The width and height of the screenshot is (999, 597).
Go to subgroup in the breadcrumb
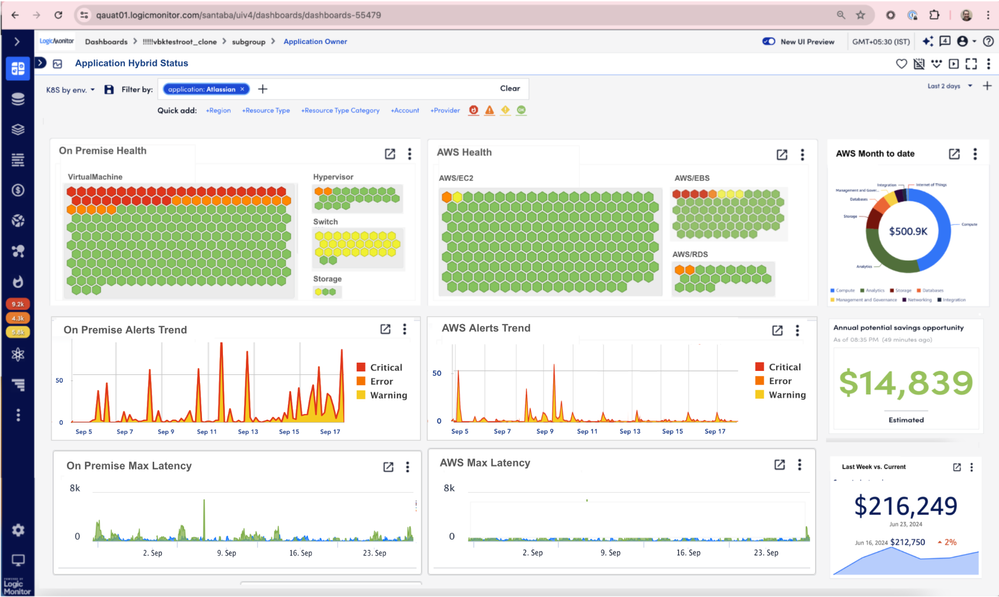click(249, 42)
